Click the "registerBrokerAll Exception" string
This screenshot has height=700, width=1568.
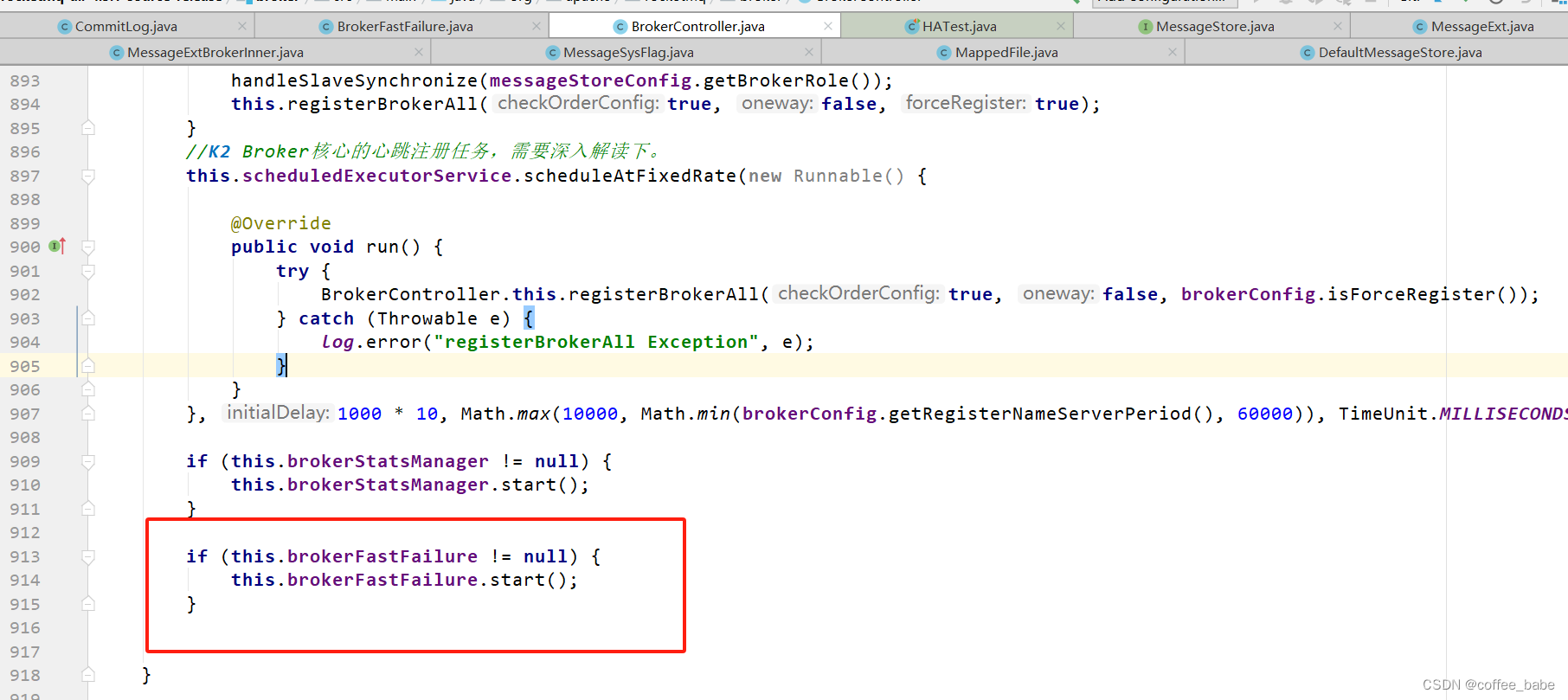click(595, 342)
